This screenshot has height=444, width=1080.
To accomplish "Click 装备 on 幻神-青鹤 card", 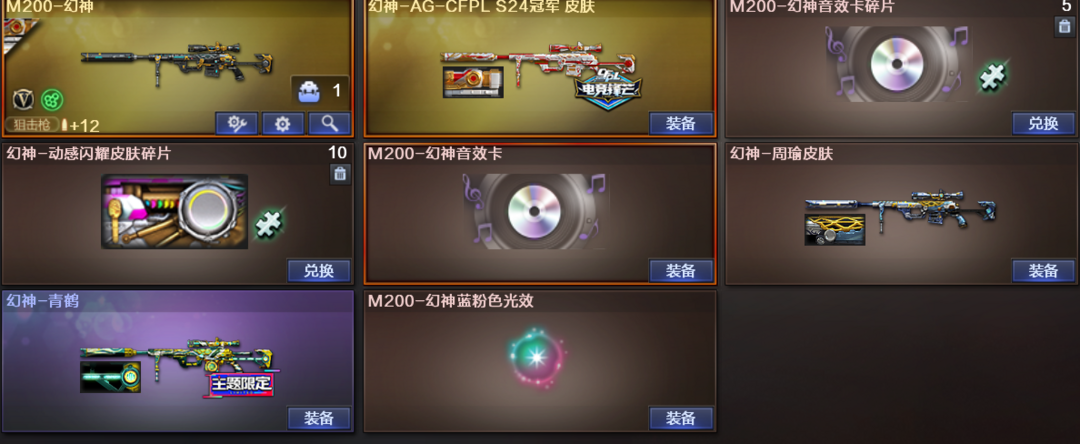I will pos(319,418).
